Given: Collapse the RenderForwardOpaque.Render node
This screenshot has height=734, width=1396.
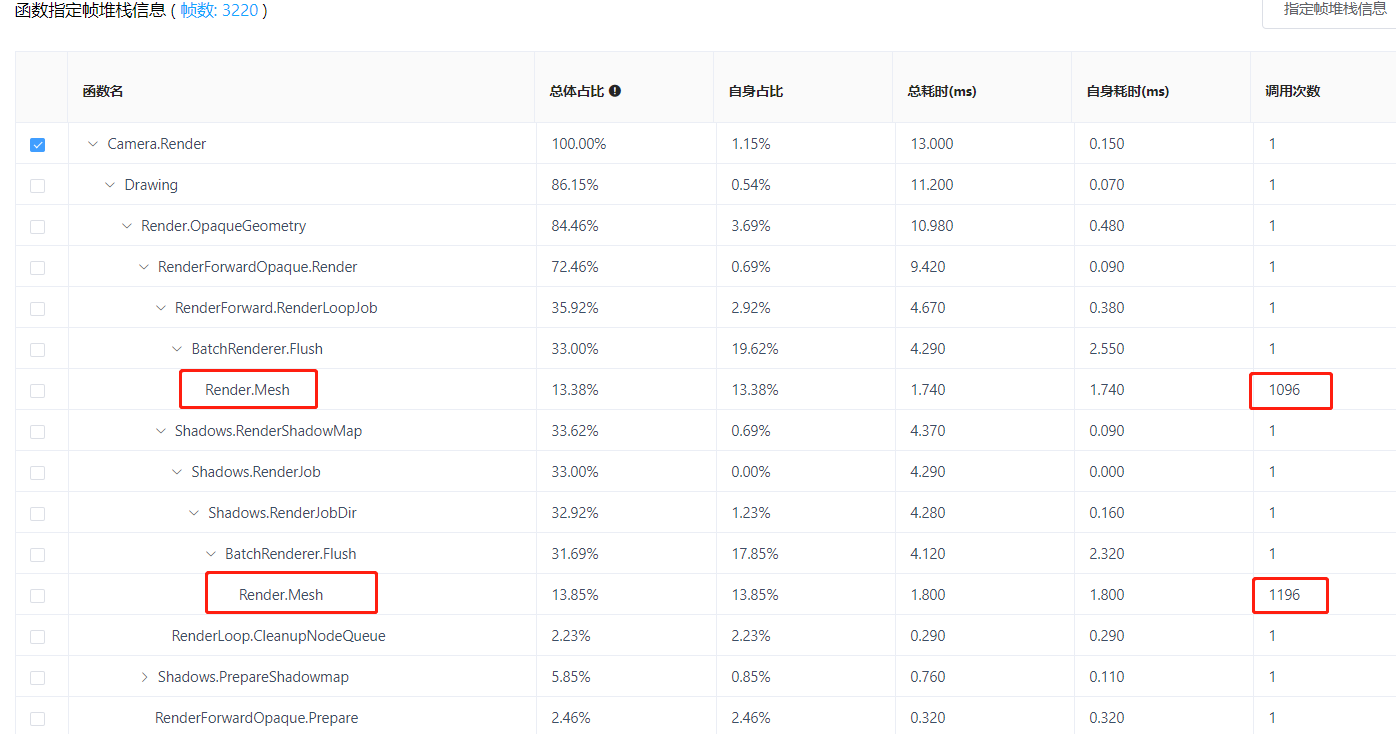Looking at the screenshot, I should 144,267.
